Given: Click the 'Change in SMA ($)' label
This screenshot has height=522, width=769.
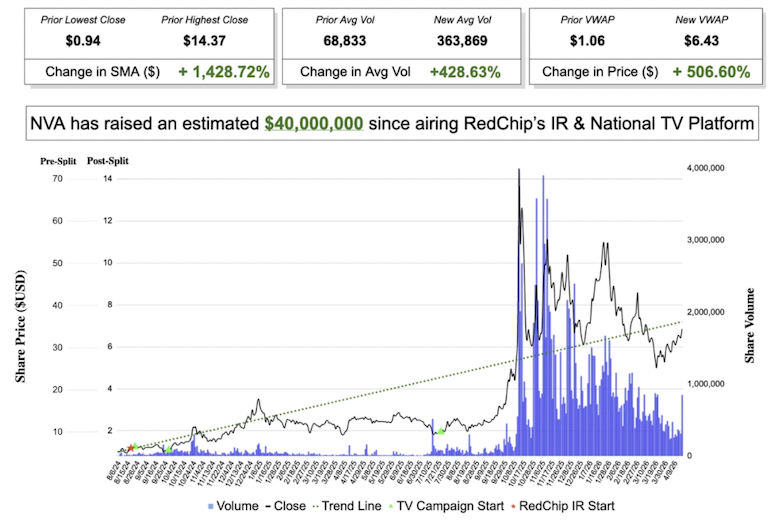Looking at the screenshot, I should click(x=103, y=72).
